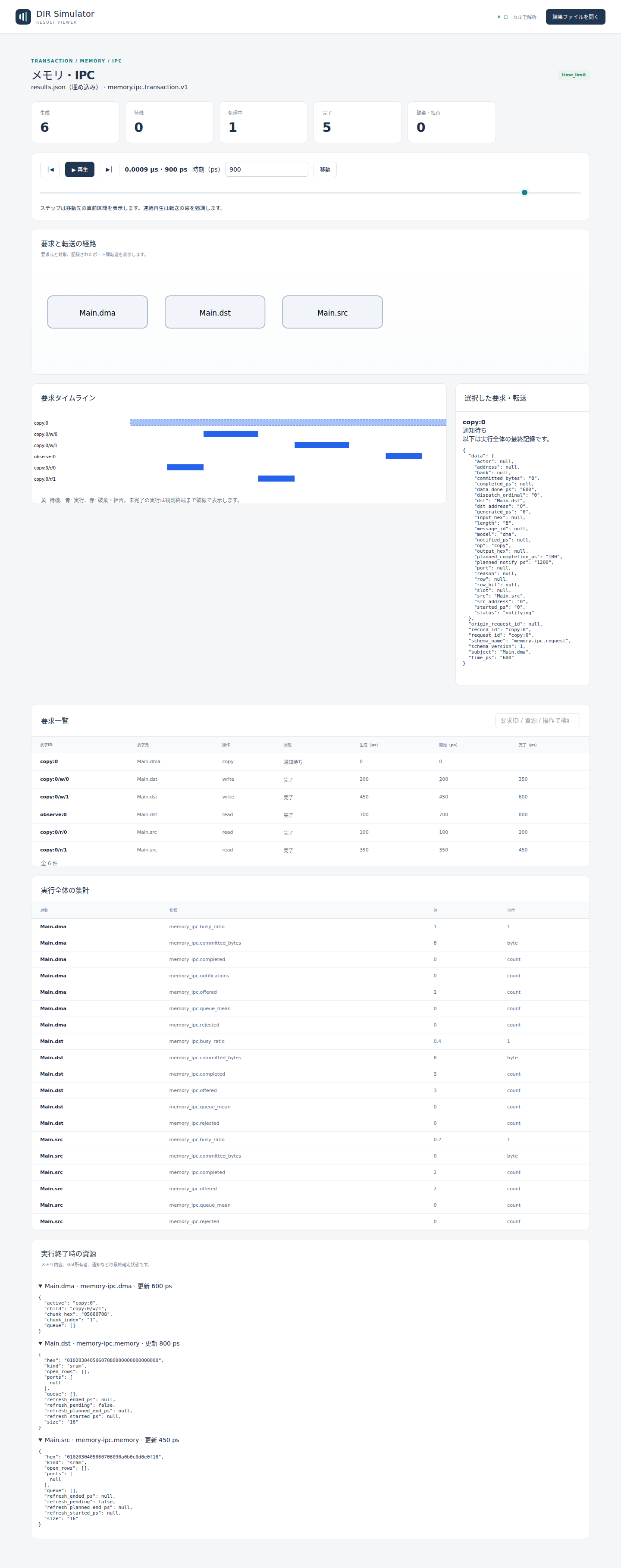621x1568 pixels.
Task: Click the timeline slider handle
Action: coord(524,192)
